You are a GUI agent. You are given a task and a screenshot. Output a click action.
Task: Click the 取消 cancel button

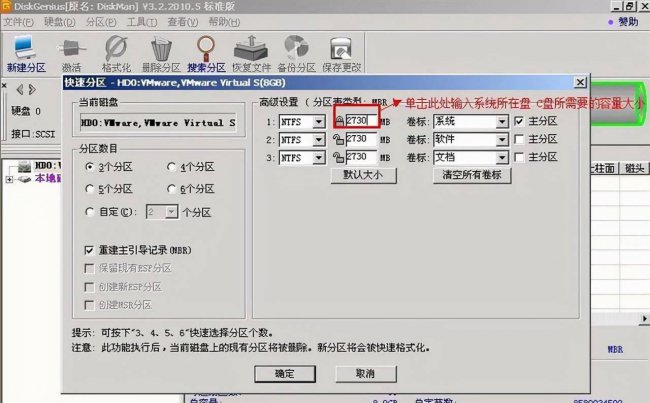[x=366, y=374]
